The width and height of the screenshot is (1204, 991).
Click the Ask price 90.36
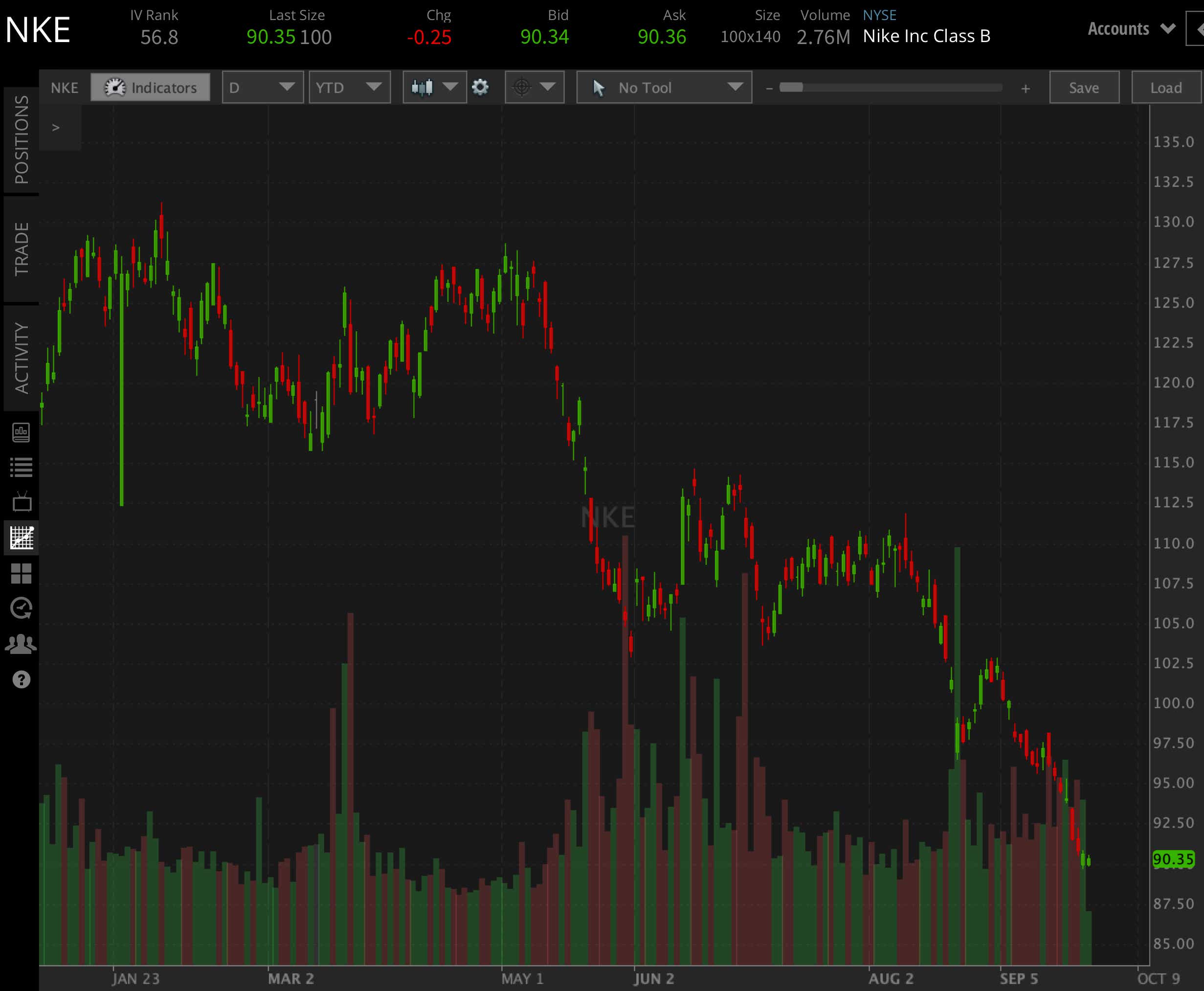click(662, 37)
